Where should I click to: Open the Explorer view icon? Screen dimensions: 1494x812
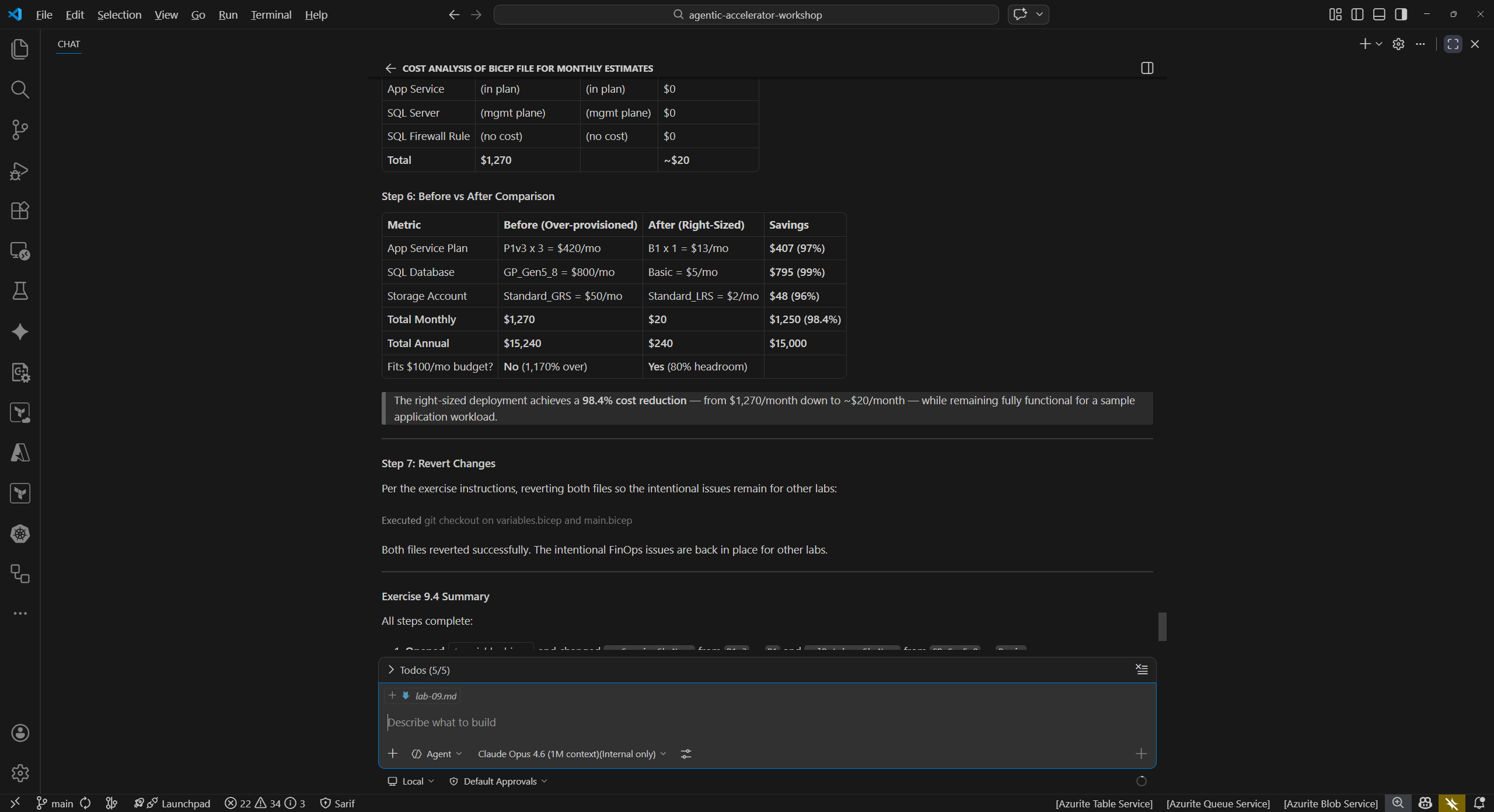pos(20,49)
